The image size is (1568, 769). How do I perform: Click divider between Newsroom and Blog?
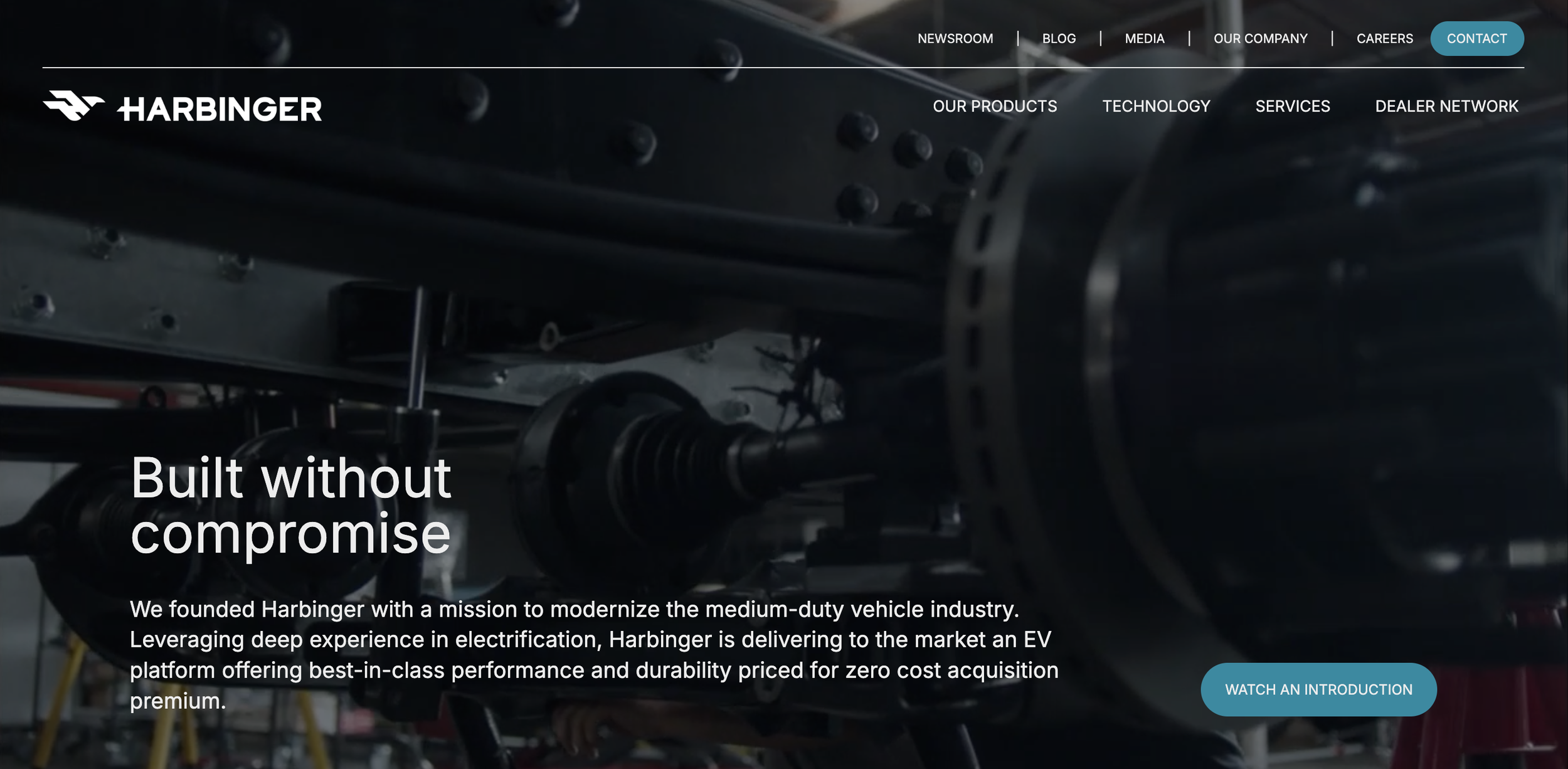point(1017,39)
